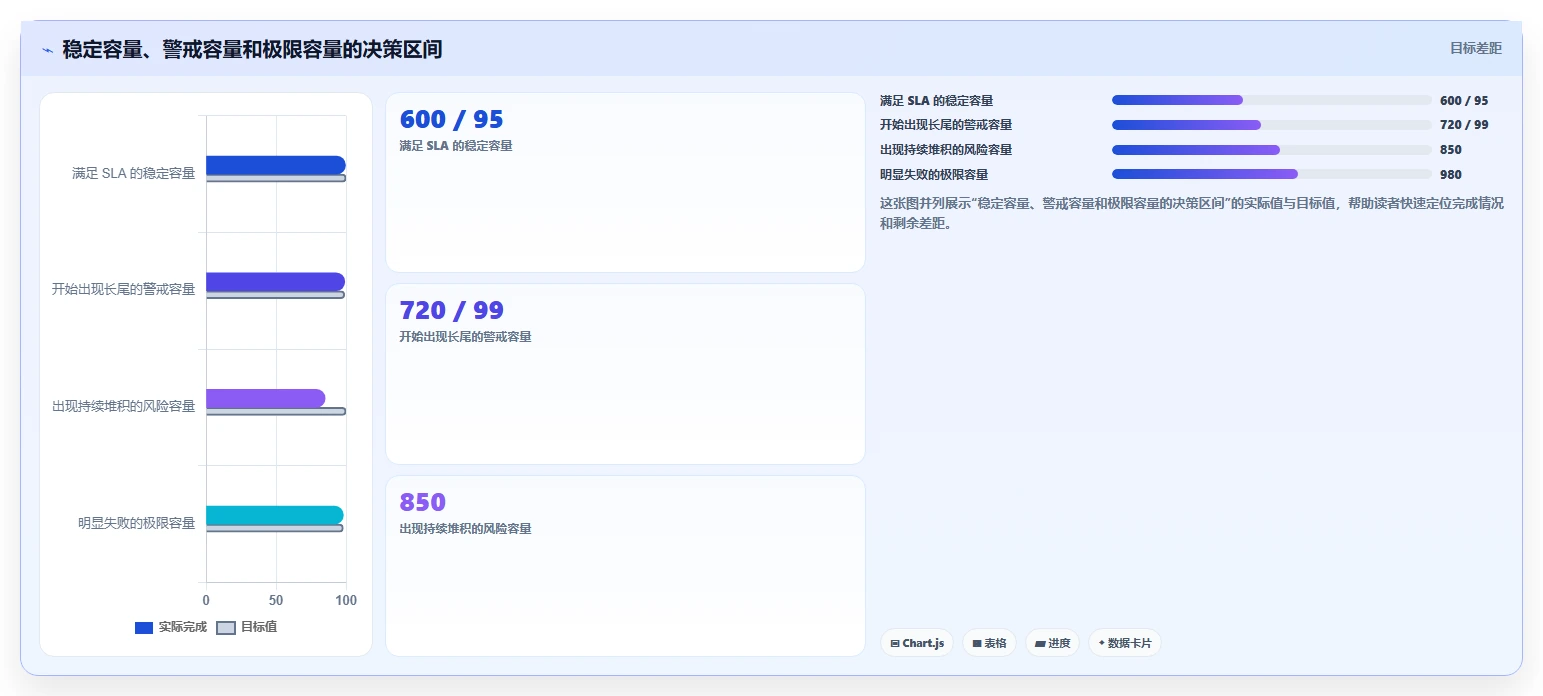1543x696 pixels.
Task: Click the 980 value in the progress list
Action: pyautogui.click(x=1451, y=175)
